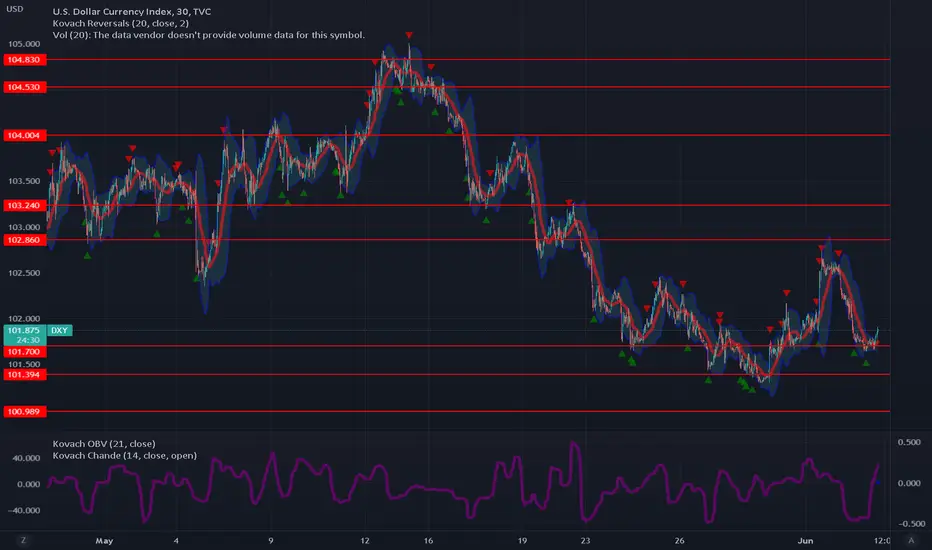Click the 103.240 price level label
This screenshot has width=932, height=550.
pos(24,206)
